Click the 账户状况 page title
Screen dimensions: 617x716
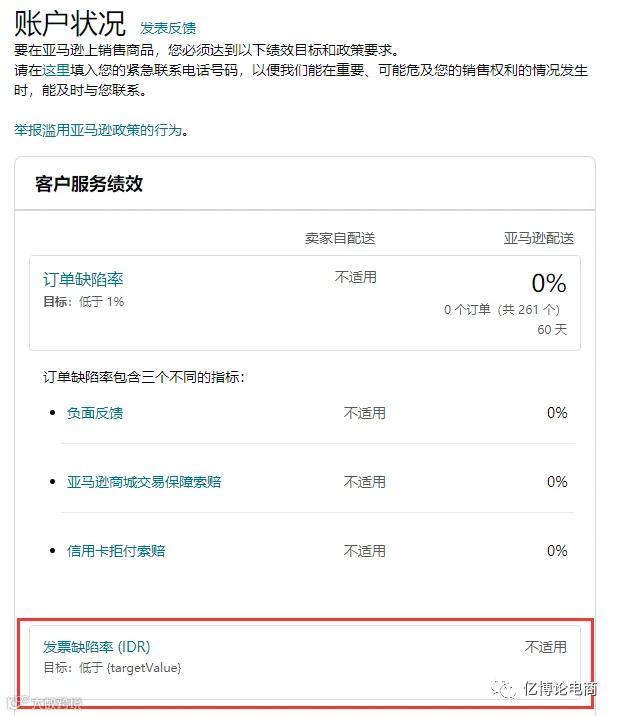tap(70, 24)
